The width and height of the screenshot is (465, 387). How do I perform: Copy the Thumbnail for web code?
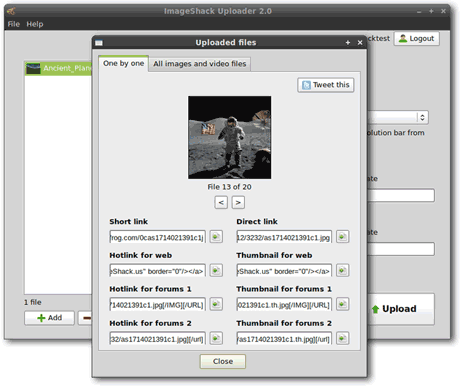[342, 271]
